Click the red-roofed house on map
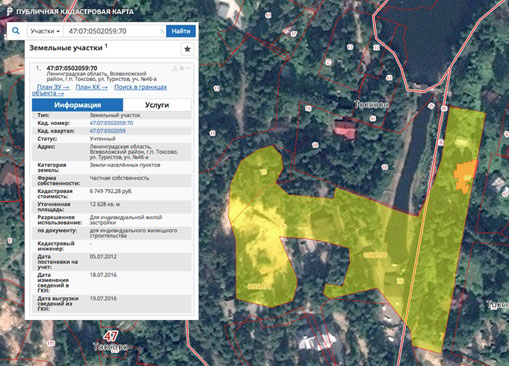 tap(345, 130)
